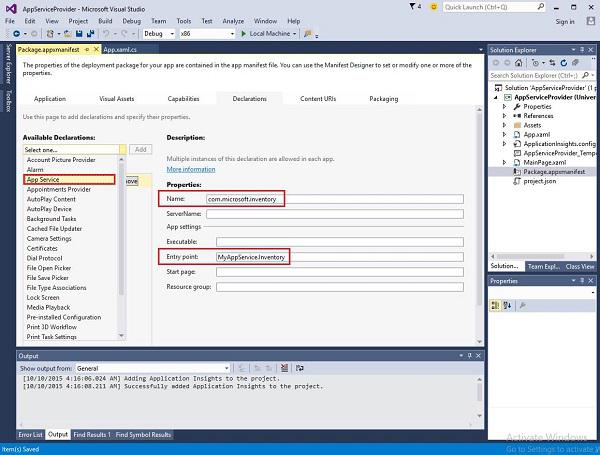600x455 pixels.
Task: Click the Undo toolbar icon
Action: pos(105,33)
